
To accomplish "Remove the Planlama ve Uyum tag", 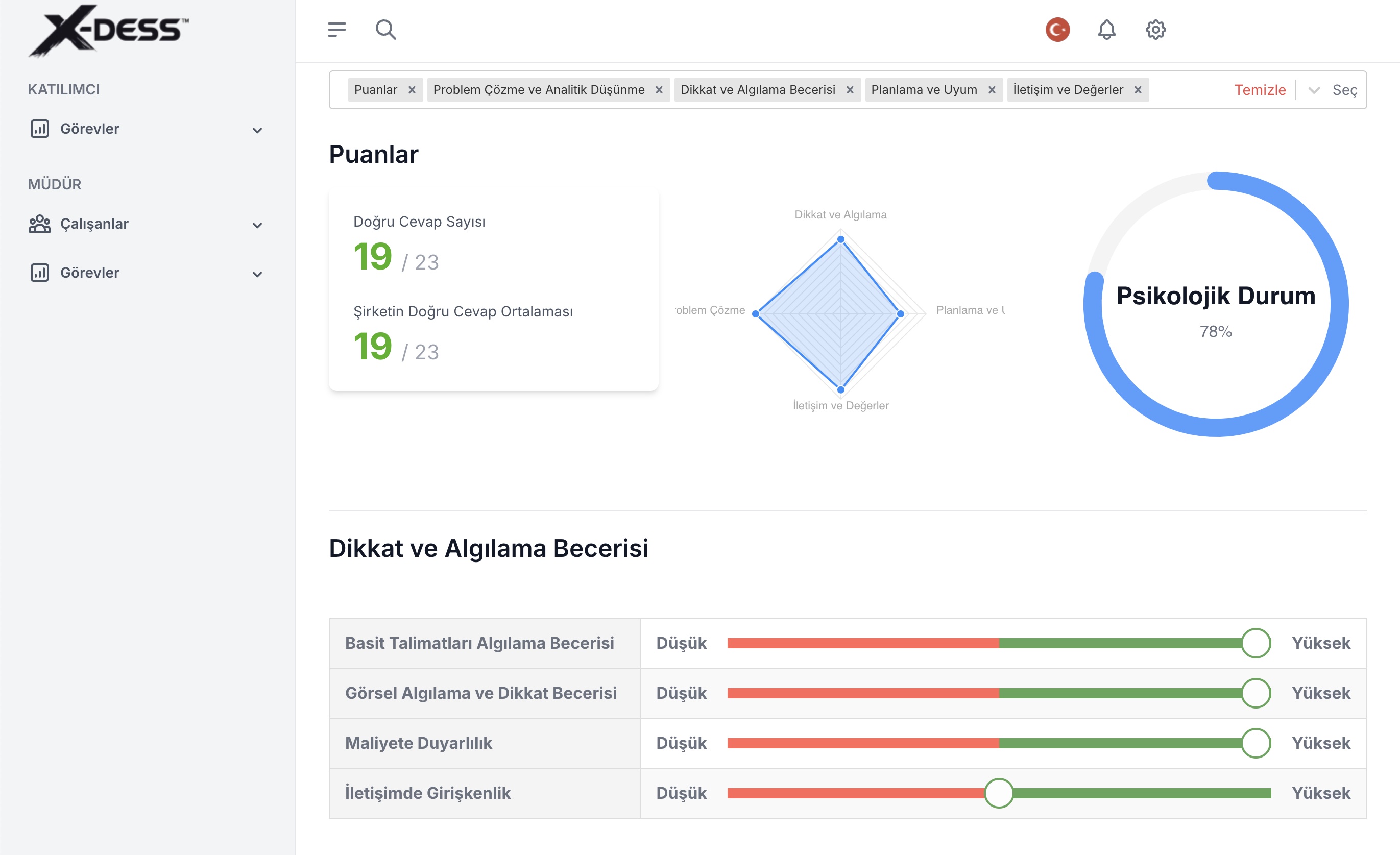I will [x=992, y=90].
